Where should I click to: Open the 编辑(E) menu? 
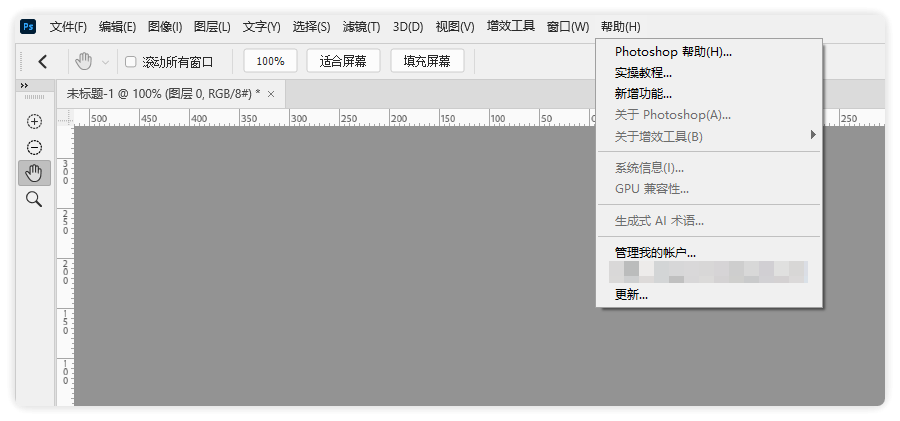click(117, 26)
